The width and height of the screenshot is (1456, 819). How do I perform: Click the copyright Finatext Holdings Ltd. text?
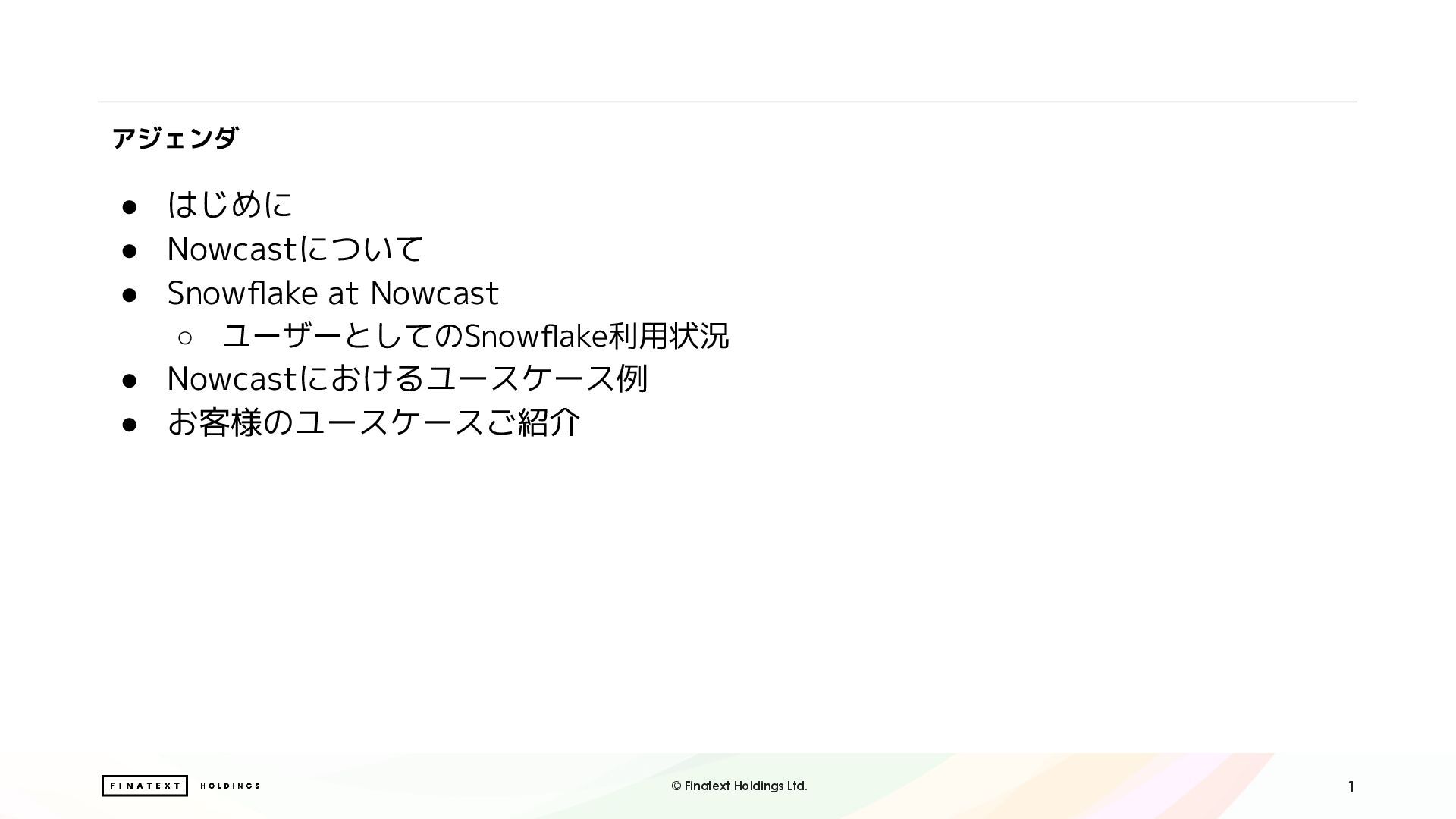pos(739,786)
